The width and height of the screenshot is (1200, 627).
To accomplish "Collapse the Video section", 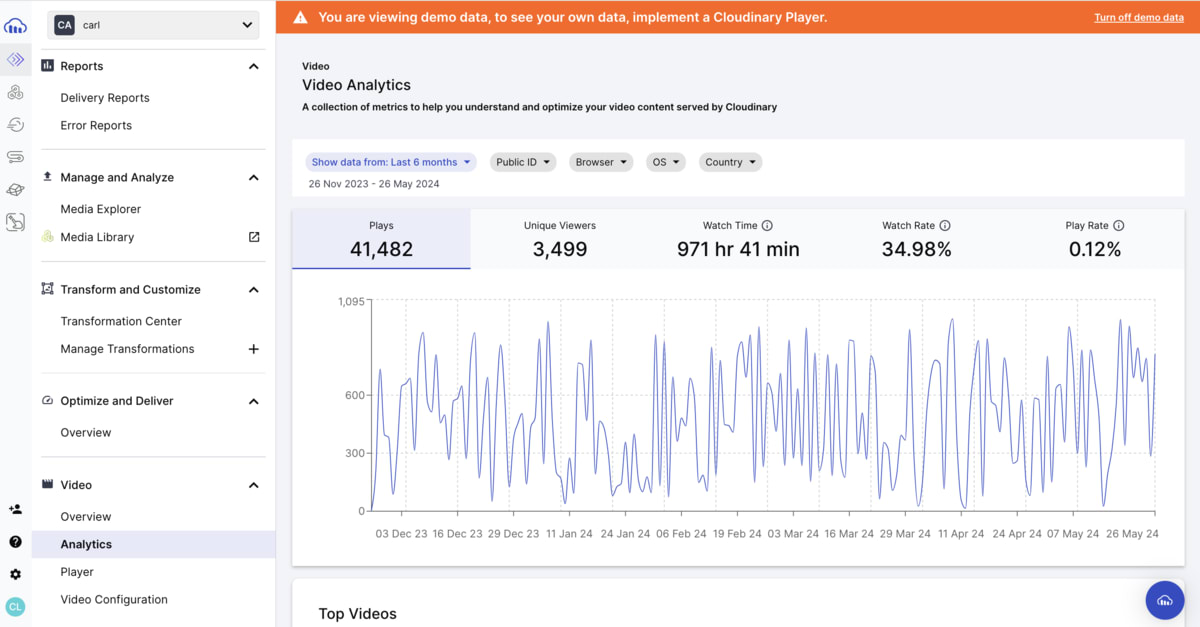I will point(254,485).
